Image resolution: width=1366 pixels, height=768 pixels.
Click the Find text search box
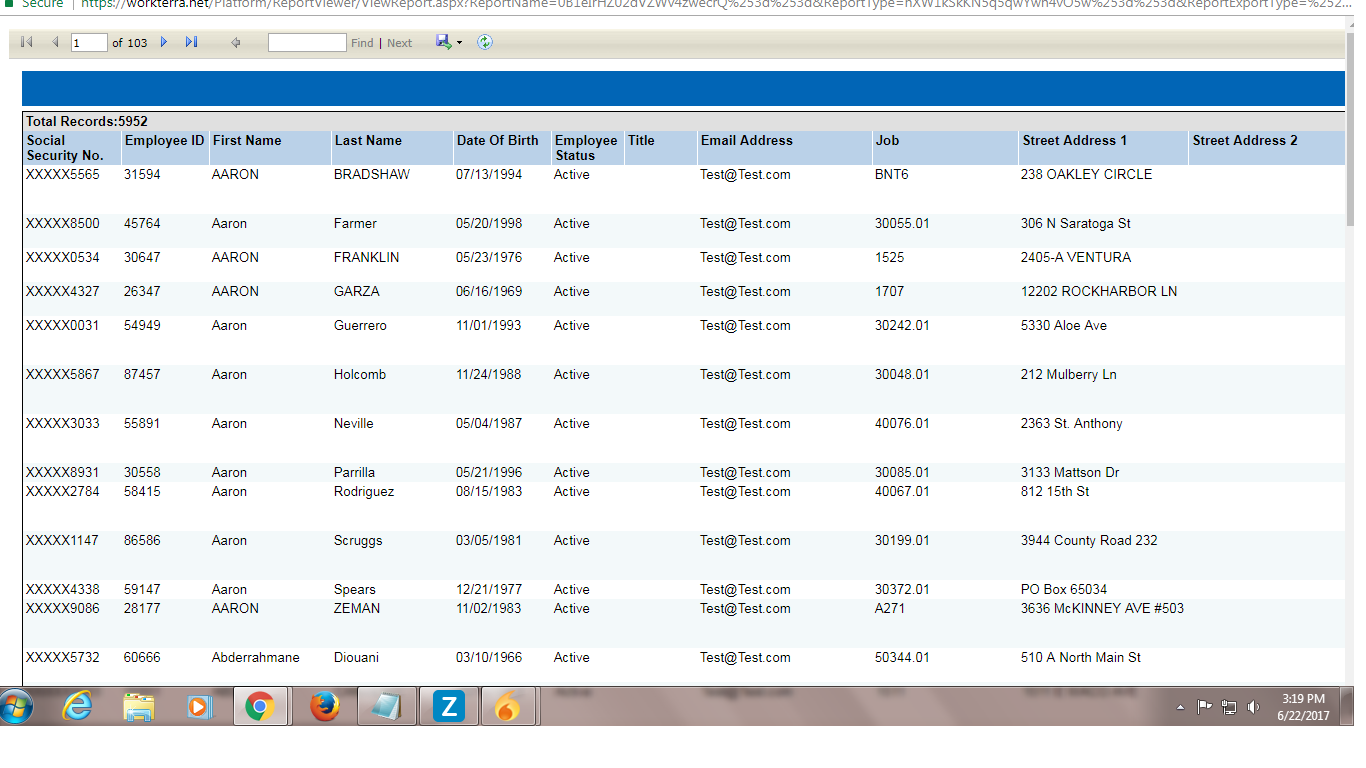click(x=307, y=43)
